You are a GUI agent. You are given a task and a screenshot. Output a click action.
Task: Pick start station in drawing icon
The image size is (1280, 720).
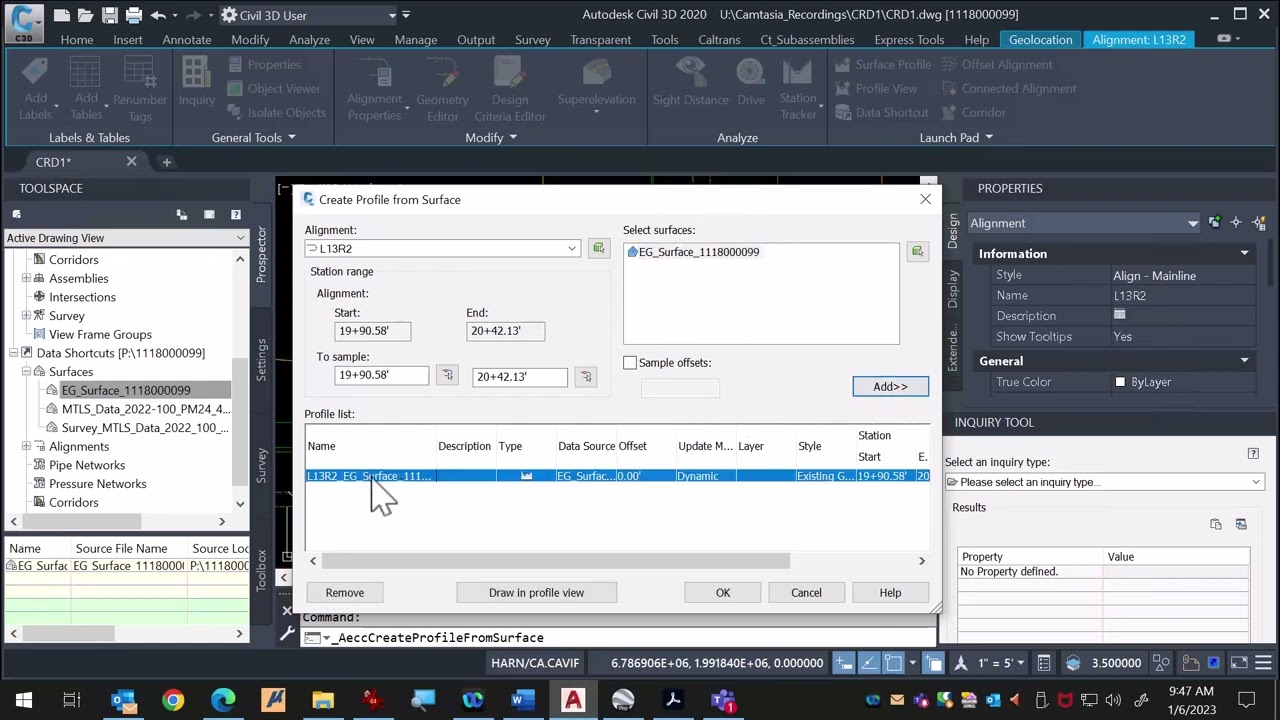point(447,375)
